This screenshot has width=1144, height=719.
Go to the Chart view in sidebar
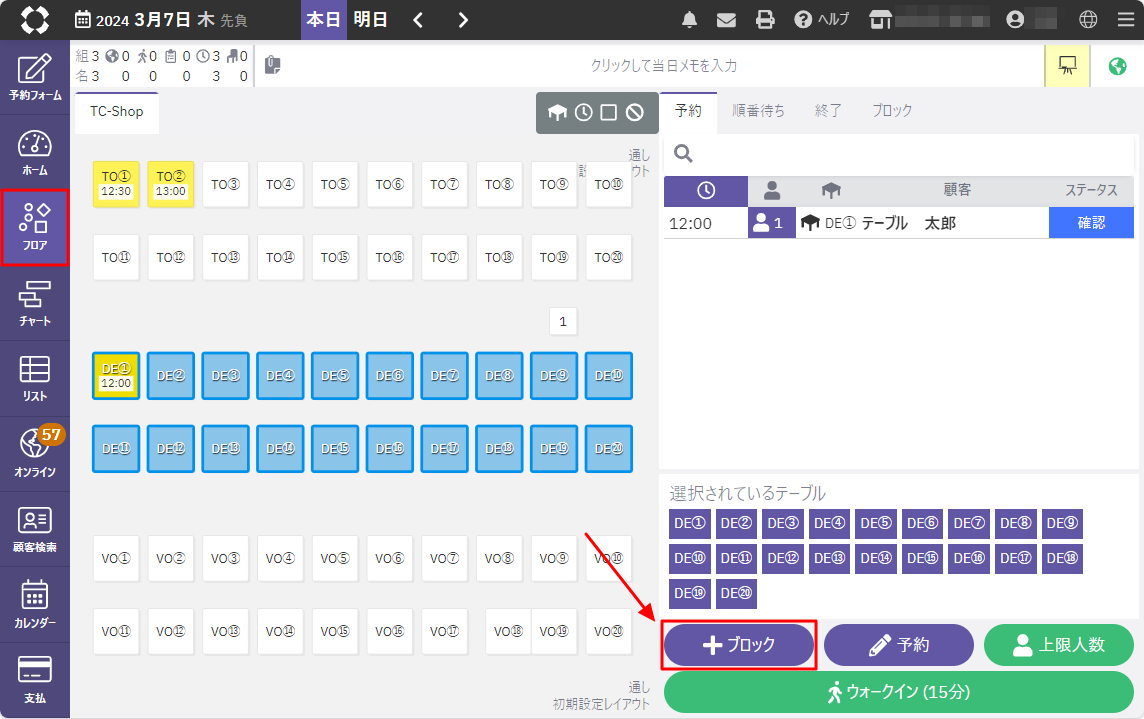[35, 304]
